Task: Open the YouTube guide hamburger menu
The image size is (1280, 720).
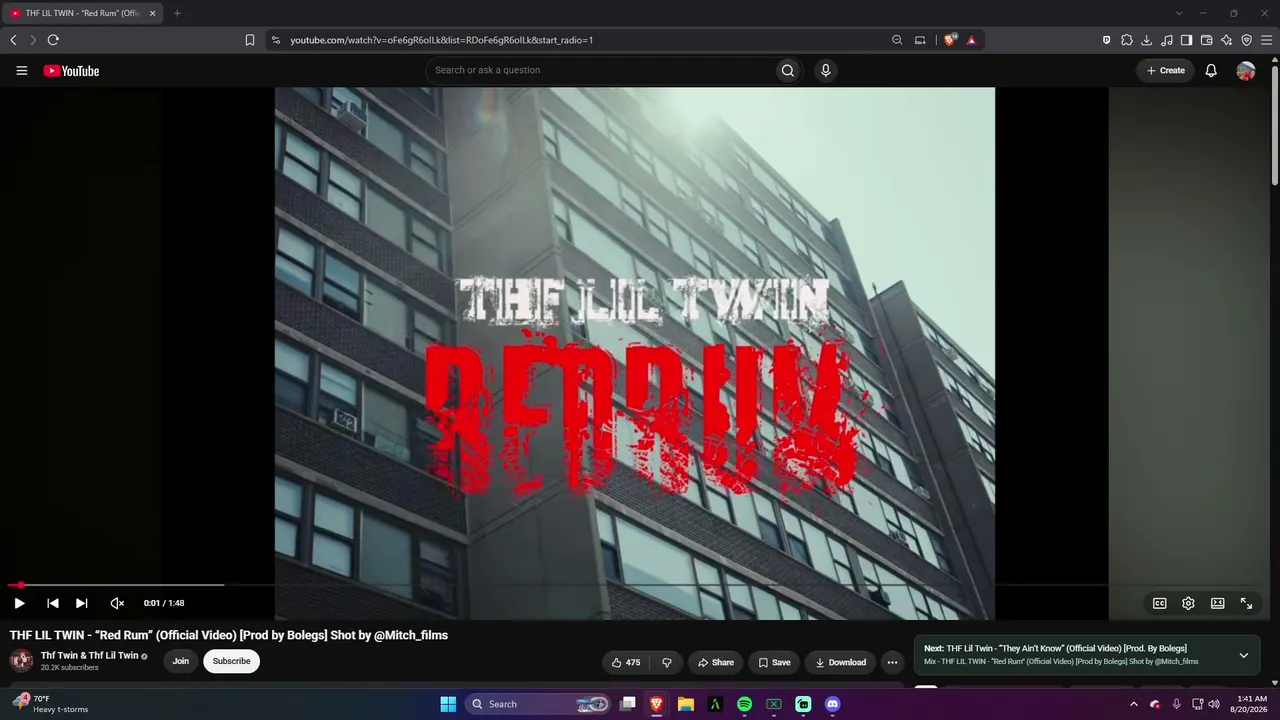Action: pos(21,71)
